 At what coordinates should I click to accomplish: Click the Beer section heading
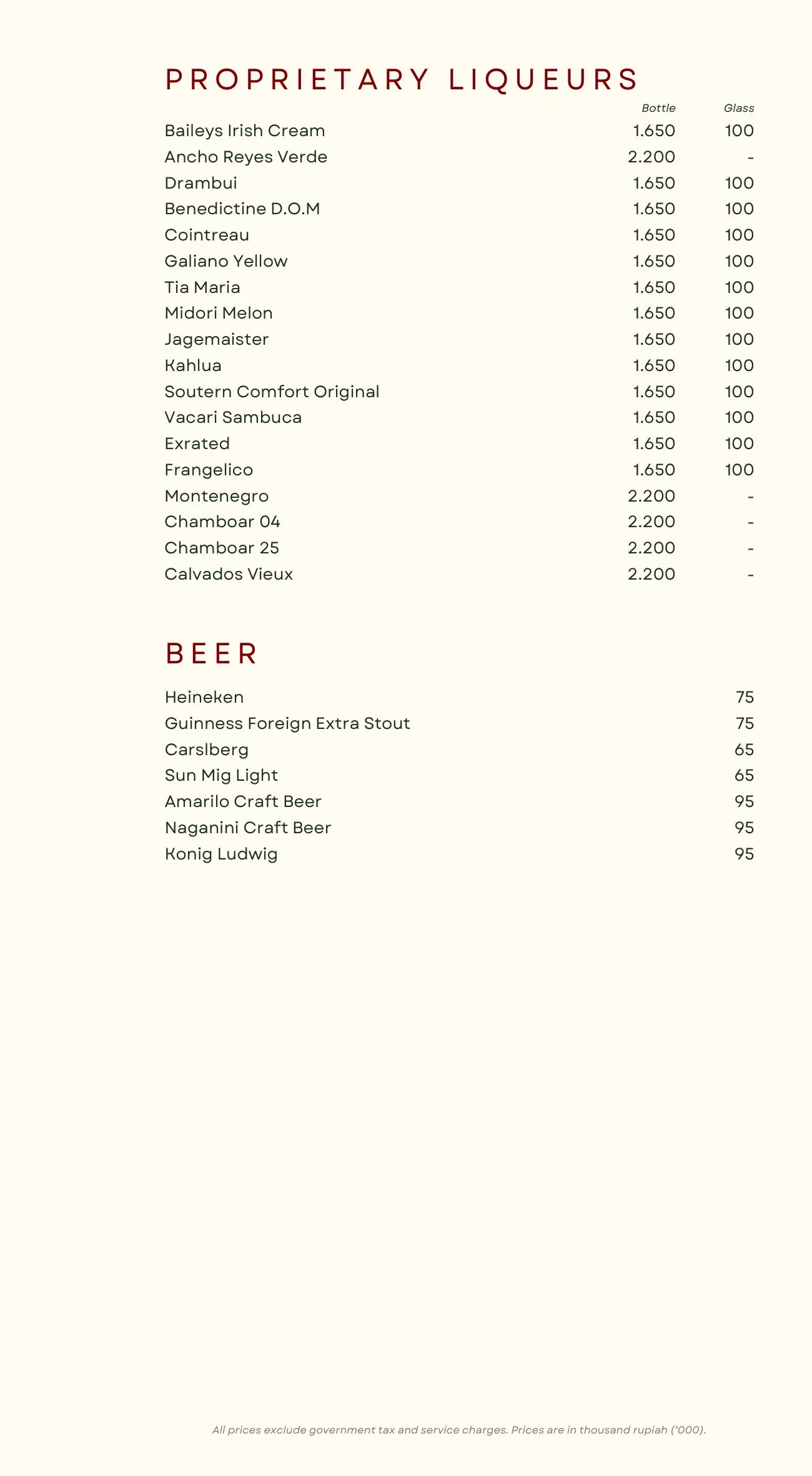point(212,654)
